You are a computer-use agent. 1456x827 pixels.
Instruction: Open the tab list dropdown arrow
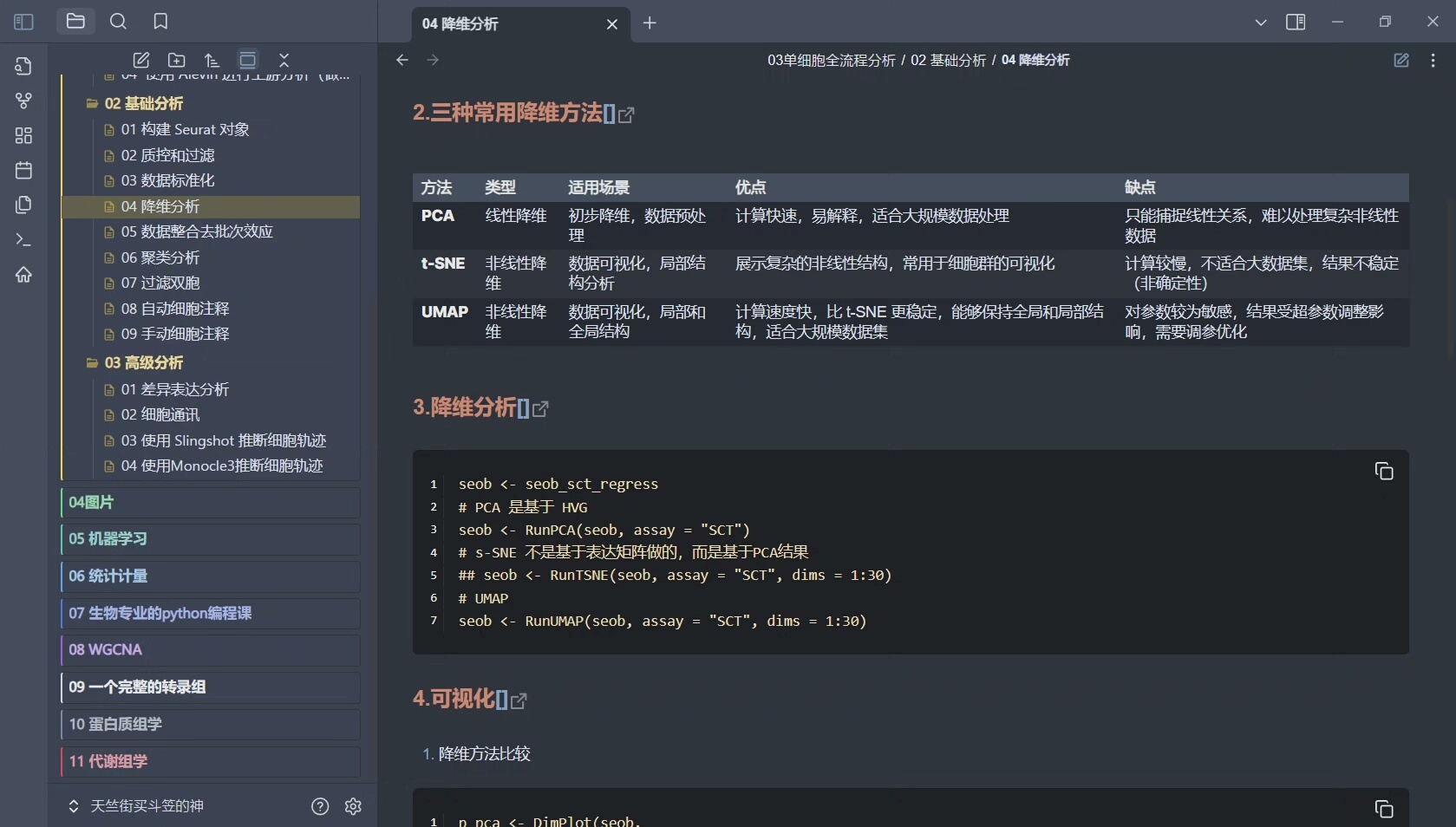[1260, 23]
